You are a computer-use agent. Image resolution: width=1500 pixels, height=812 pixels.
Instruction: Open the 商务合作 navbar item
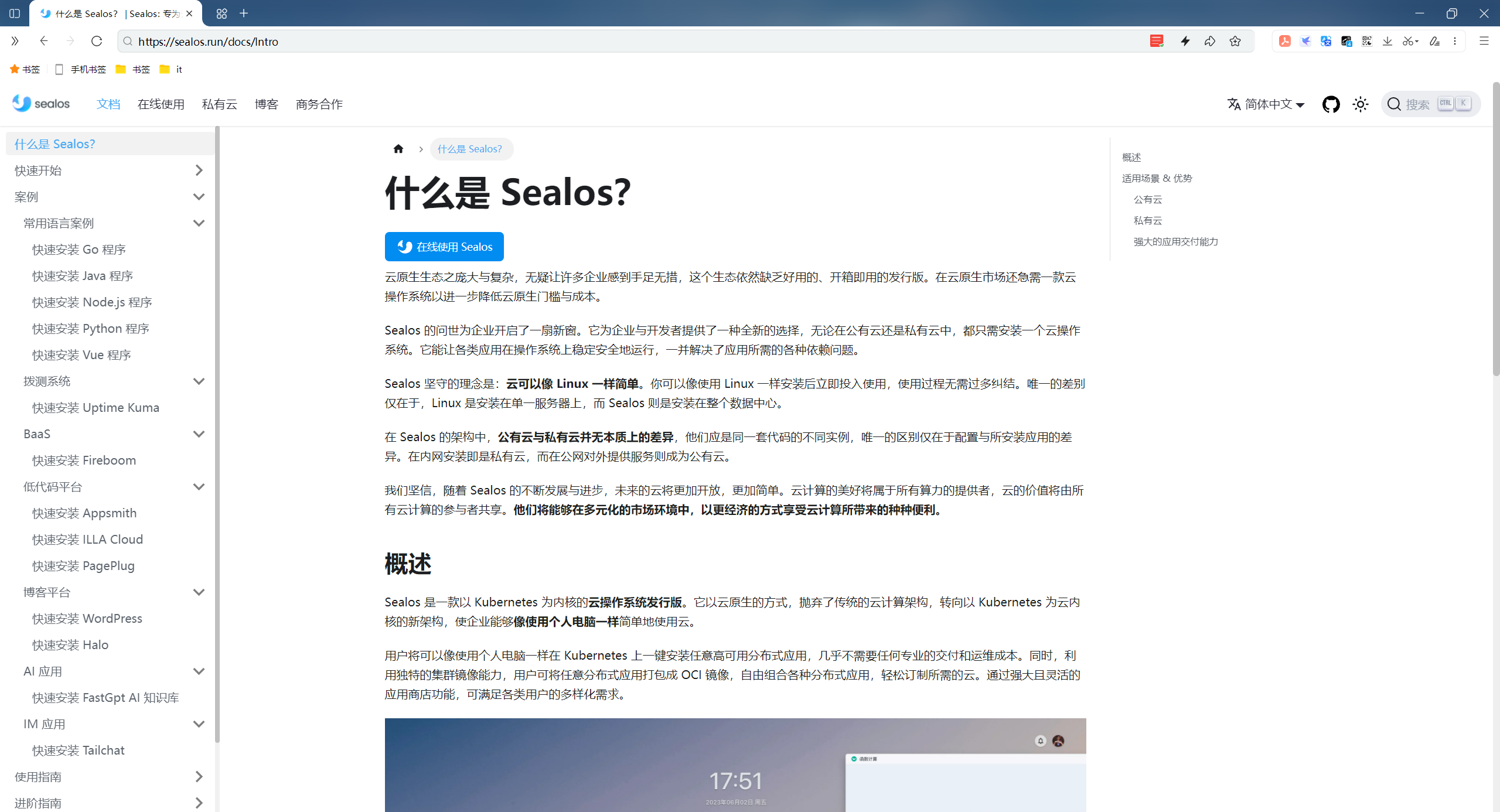coord(319,104)
